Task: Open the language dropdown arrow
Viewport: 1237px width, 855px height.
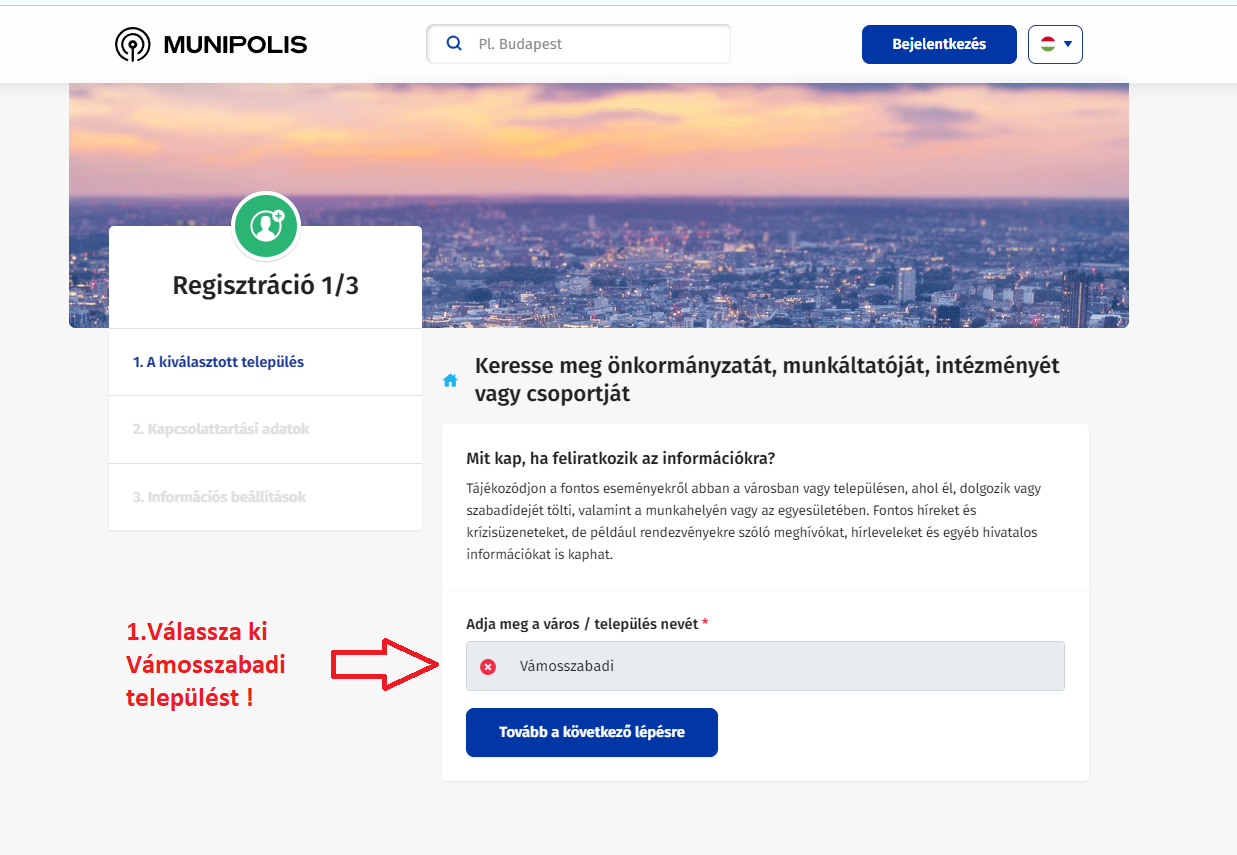Action: coord(1068,44)
